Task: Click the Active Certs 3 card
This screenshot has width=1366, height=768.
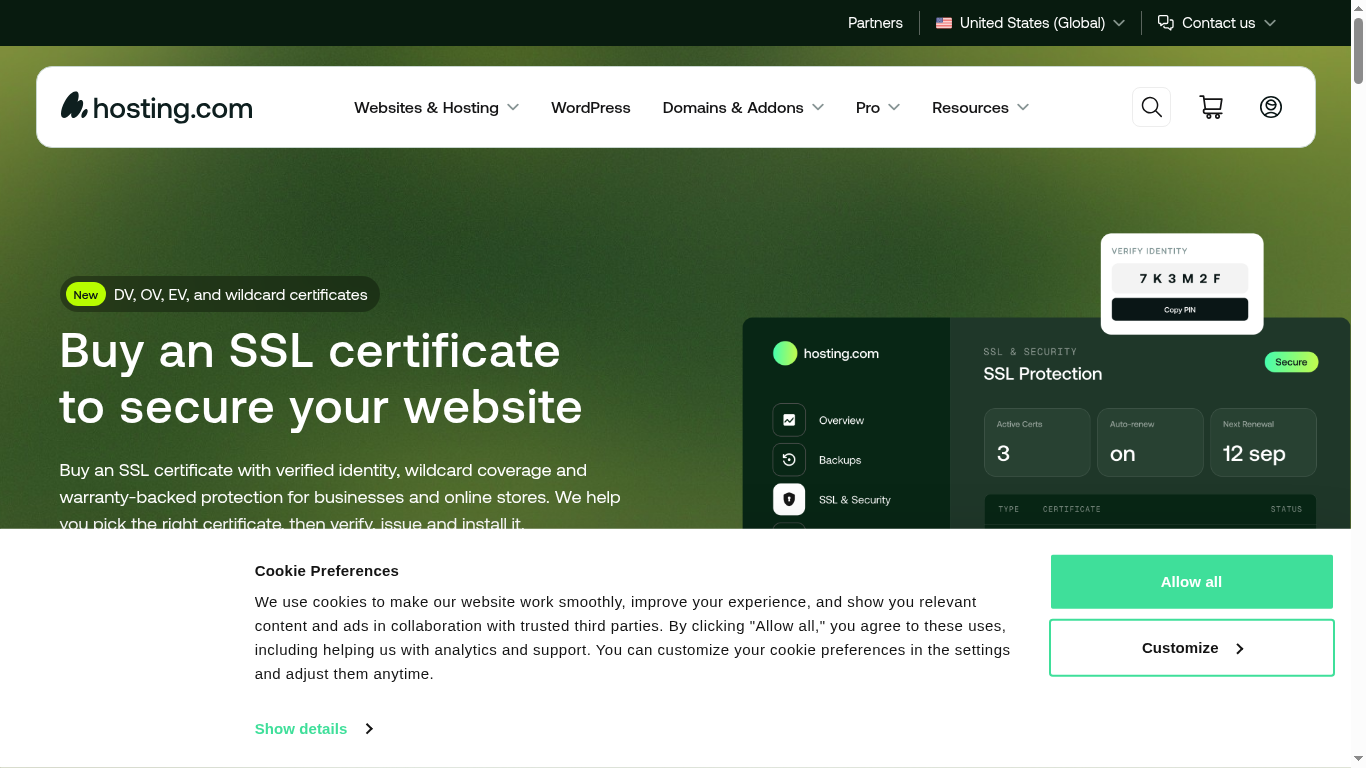Action: (x=1037, y=442)
